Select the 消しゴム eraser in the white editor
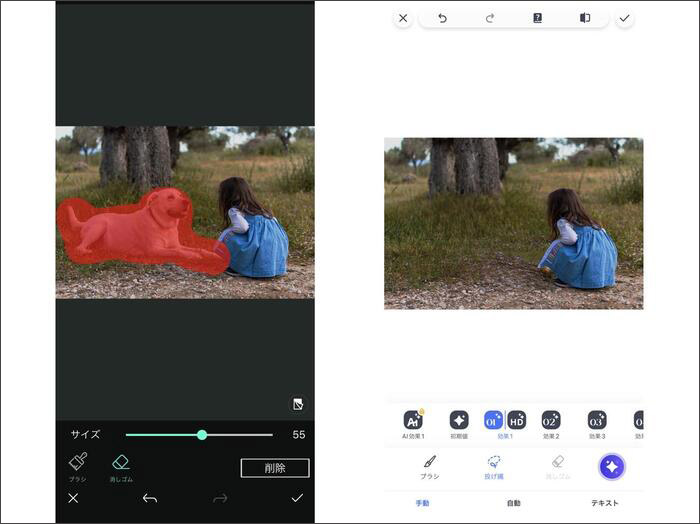The width and height of the screenshot is (700, 524). click(x=558, y=467)
